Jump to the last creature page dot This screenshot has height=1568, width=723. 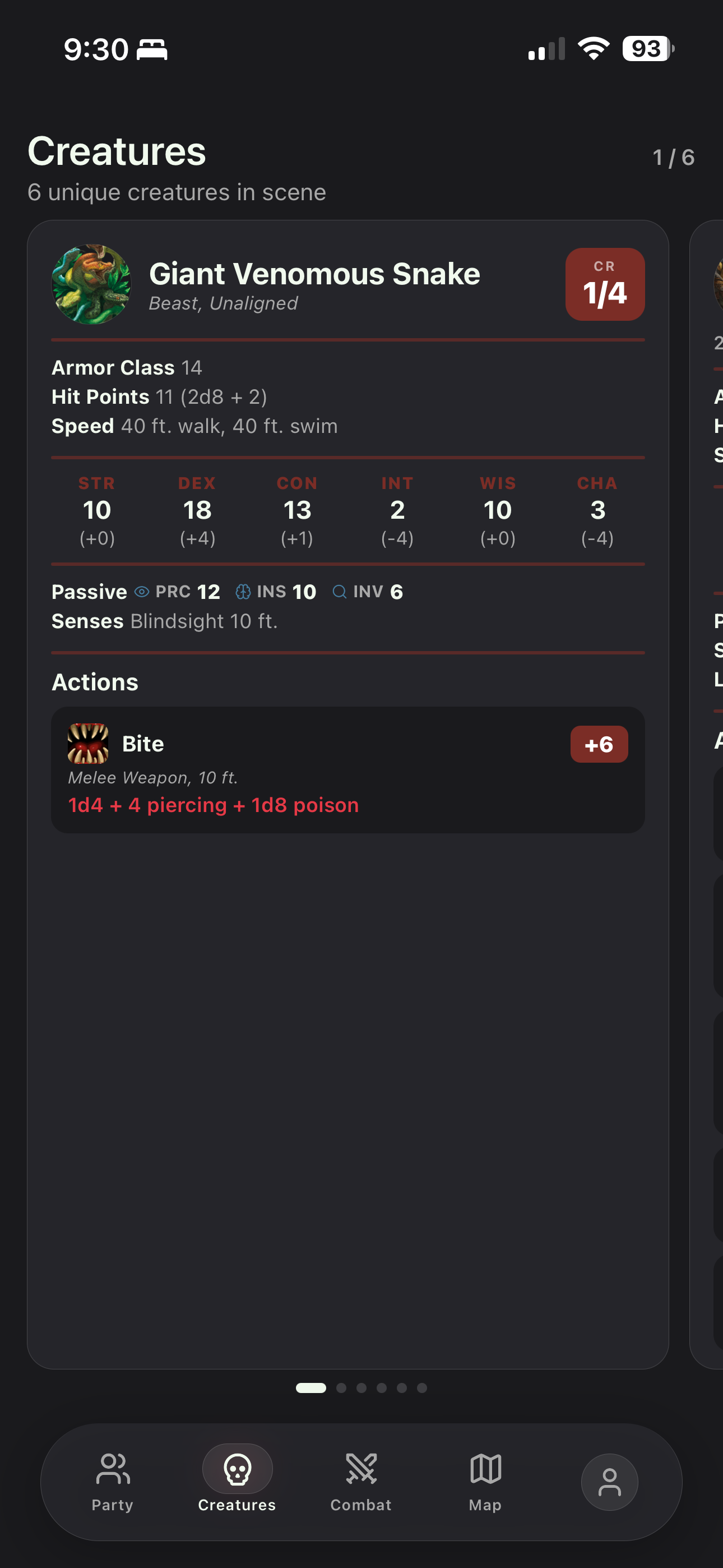click(x=421, y=1388)
